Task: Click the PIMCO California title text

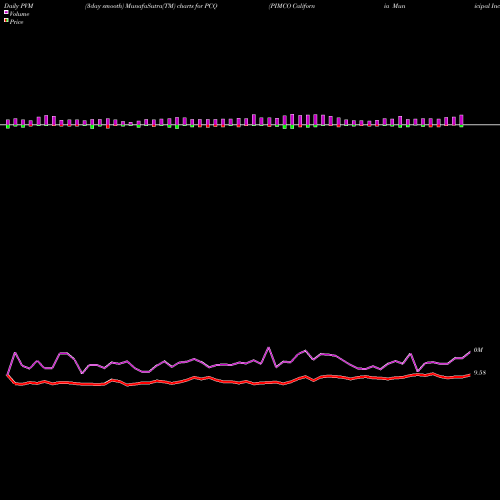Action: pyautogui.click(x=292, y=6)
